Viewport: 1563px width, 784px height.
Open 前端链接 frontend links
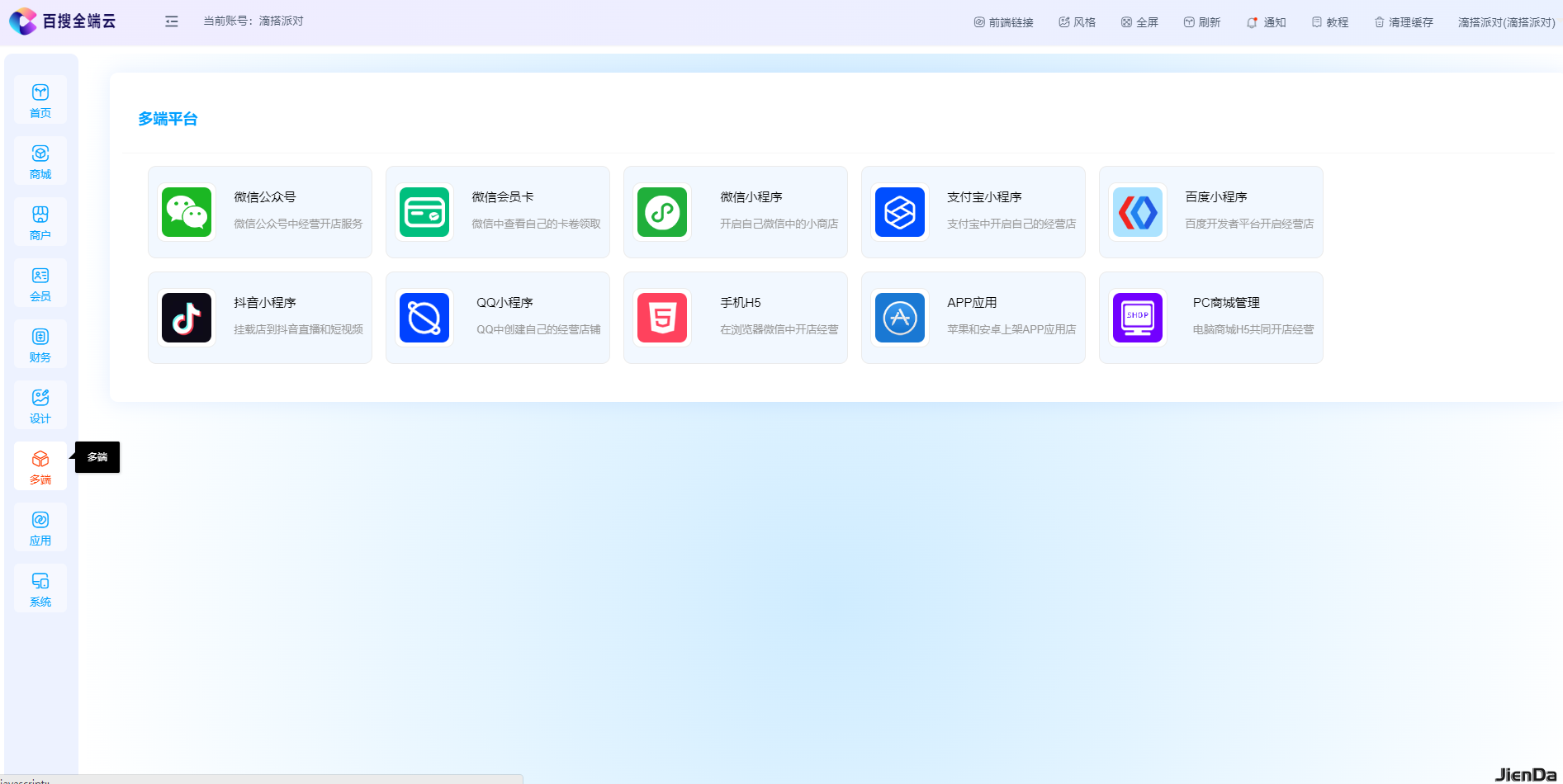point(1003,21)
